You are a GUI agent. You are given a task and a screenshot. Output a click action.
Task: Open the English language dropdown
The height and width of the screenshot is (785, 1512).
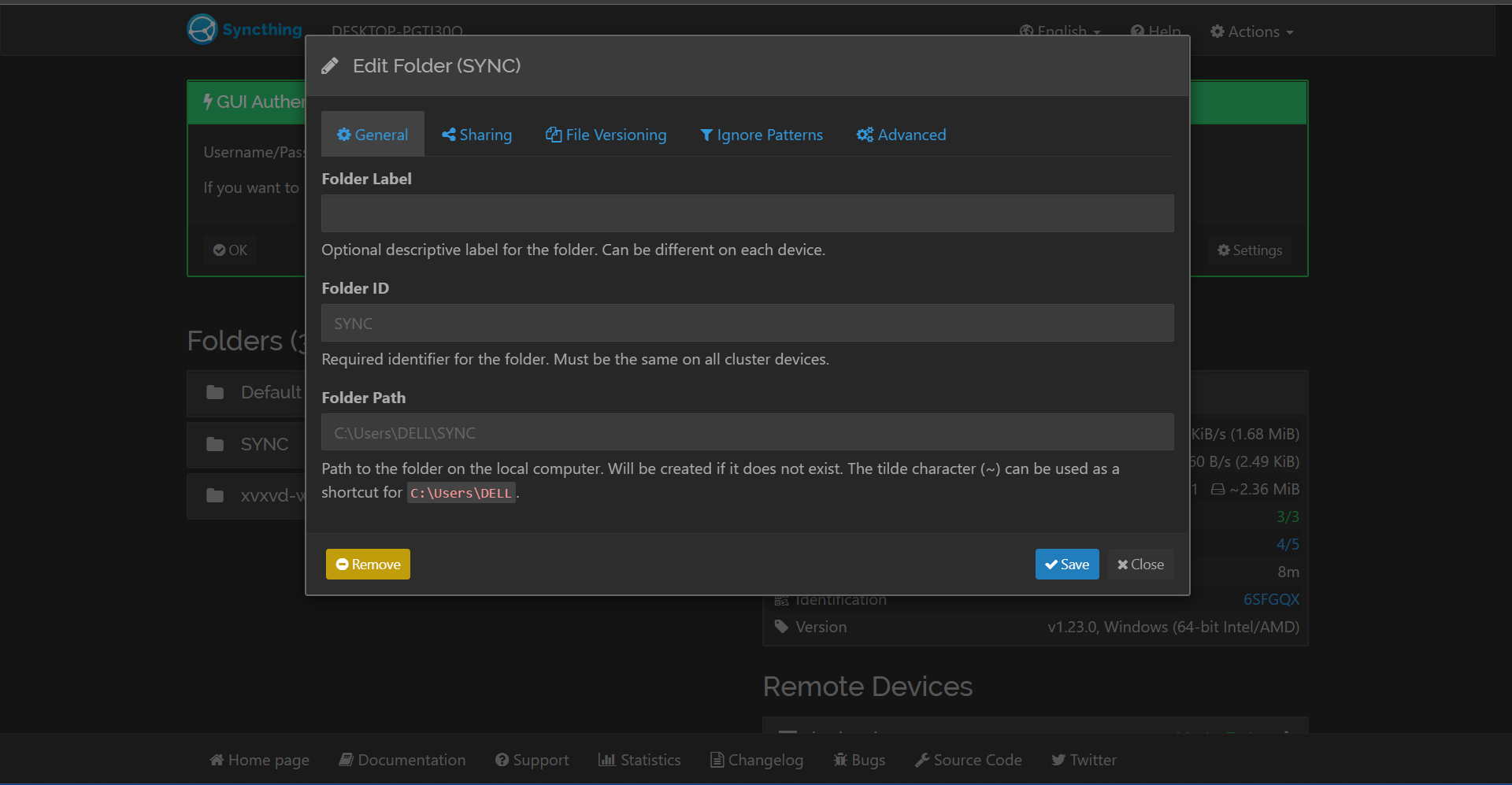point(1059,31)
